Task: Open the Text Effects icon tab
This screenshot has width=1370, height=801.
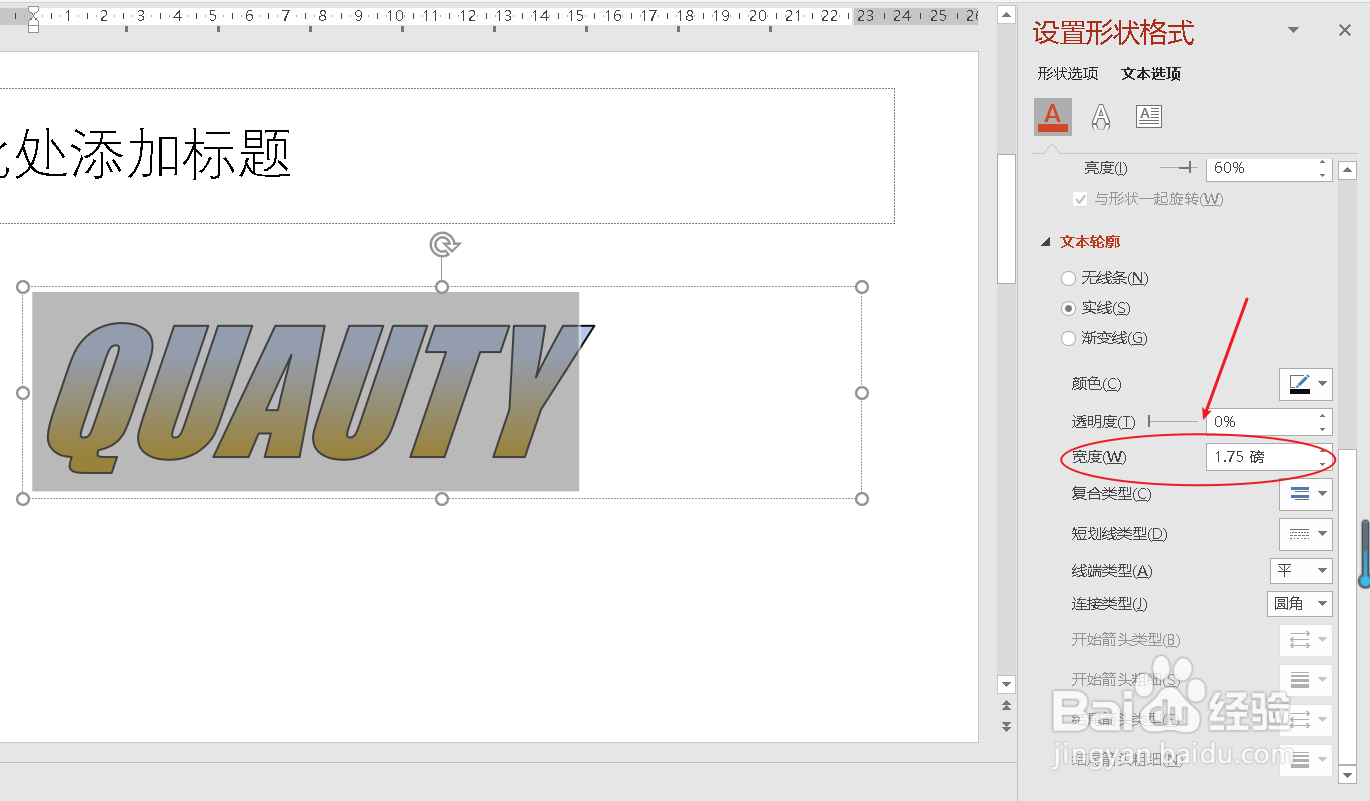Action: point(1101,117)
